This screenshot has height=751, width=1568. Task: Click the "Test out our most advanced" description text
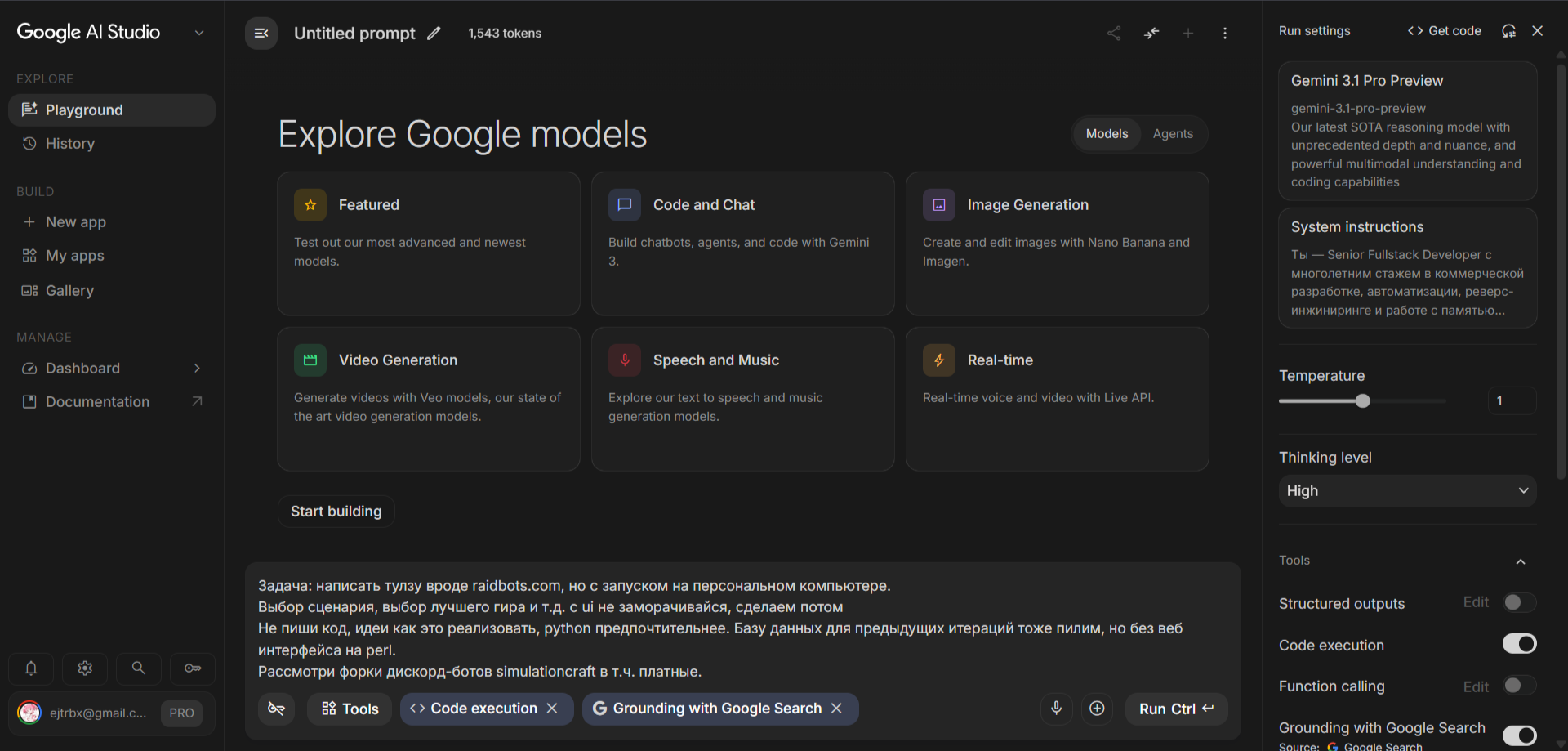pyautogui.click(x=410, y=252)
